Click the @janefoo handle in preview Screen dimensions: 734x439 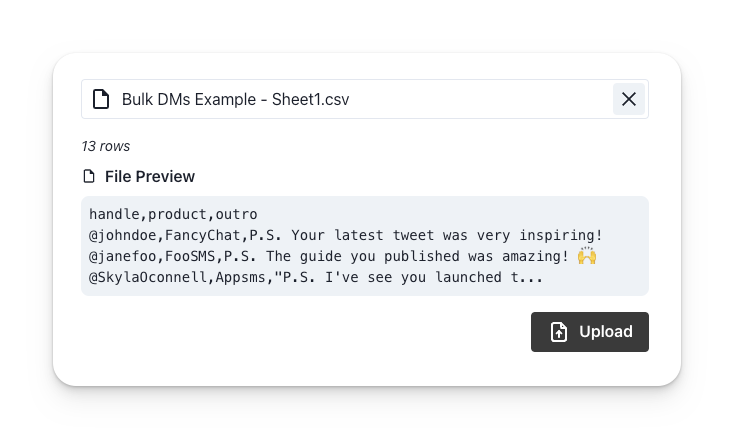[123, 256]
